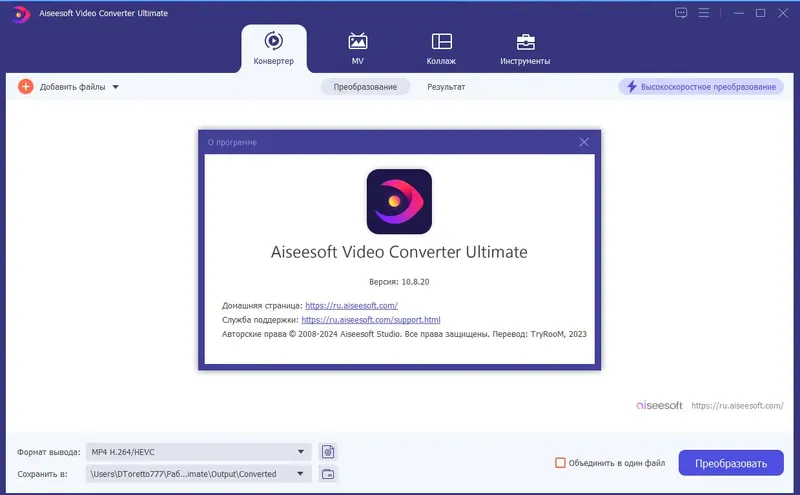The width and height of the screenshot is (800, 495).
Task: Select the Преобразование sub-tab
Action: coord(365,87)
